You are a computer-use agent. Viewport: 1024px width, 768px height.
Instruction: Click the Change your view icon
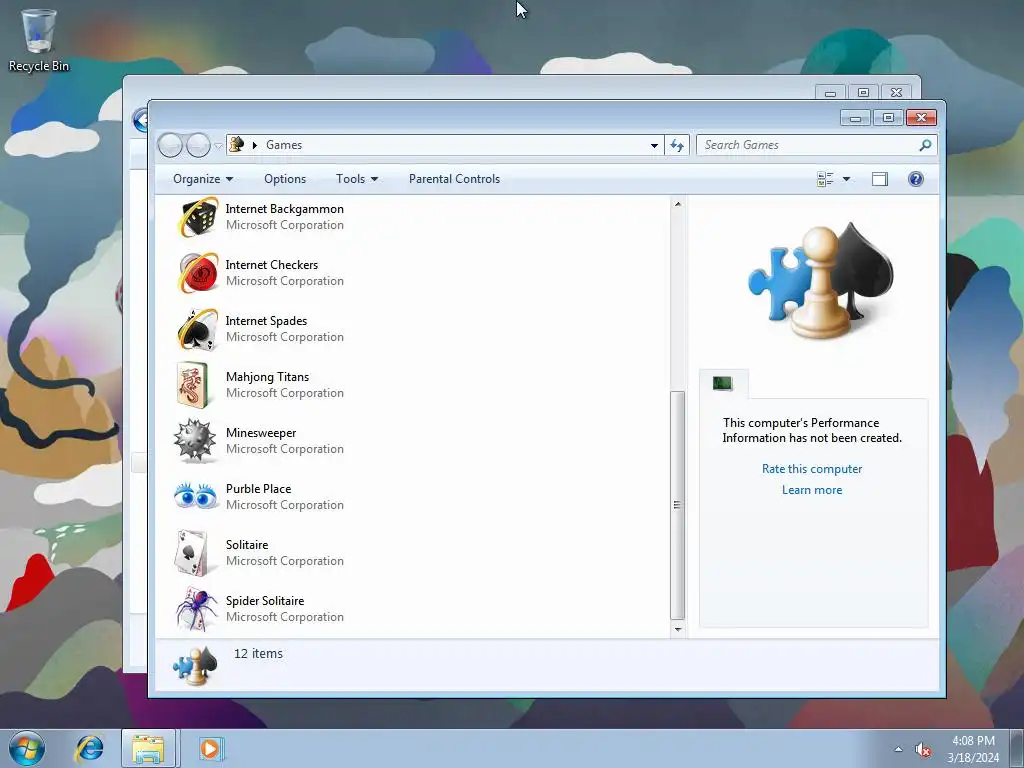pyautogui.click(x=825, y=179)
